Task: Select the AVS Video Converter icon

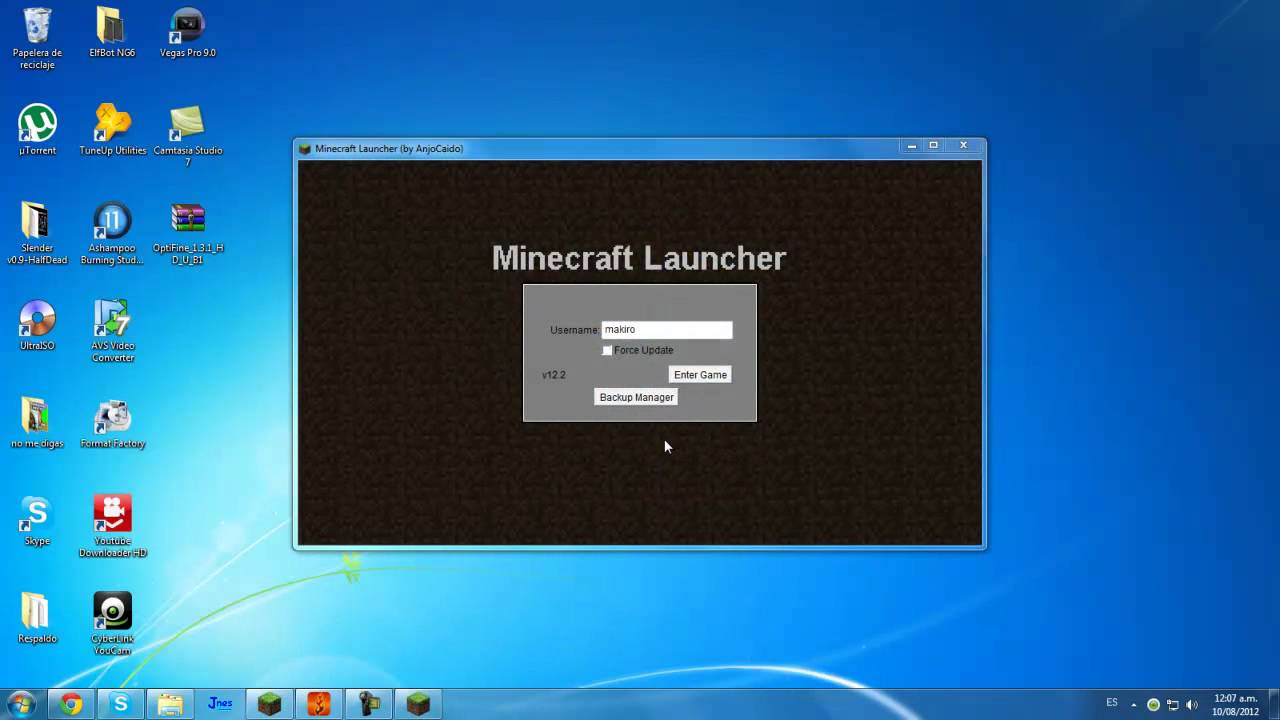Action: (112, 331)
